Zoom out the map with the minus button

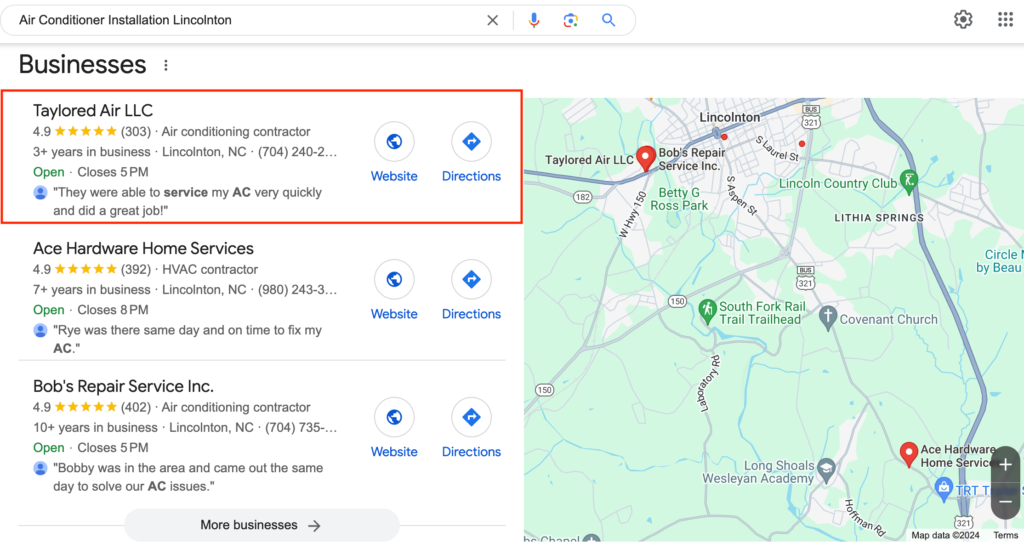(1006, 501)
